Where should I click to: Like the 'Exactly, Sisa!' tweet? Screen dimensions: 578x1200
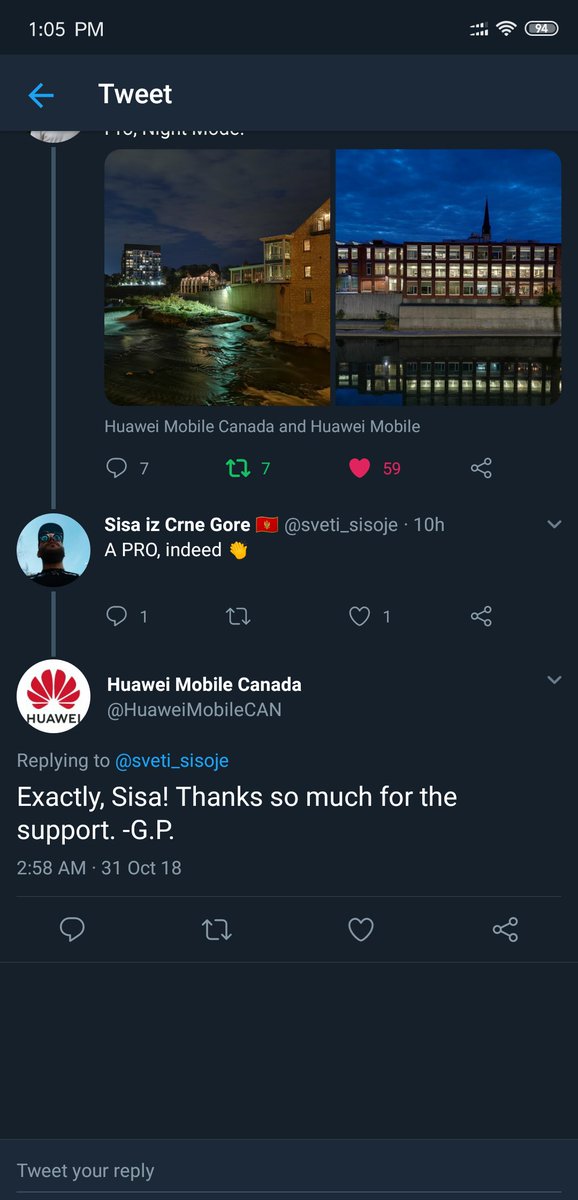(361, 930)
